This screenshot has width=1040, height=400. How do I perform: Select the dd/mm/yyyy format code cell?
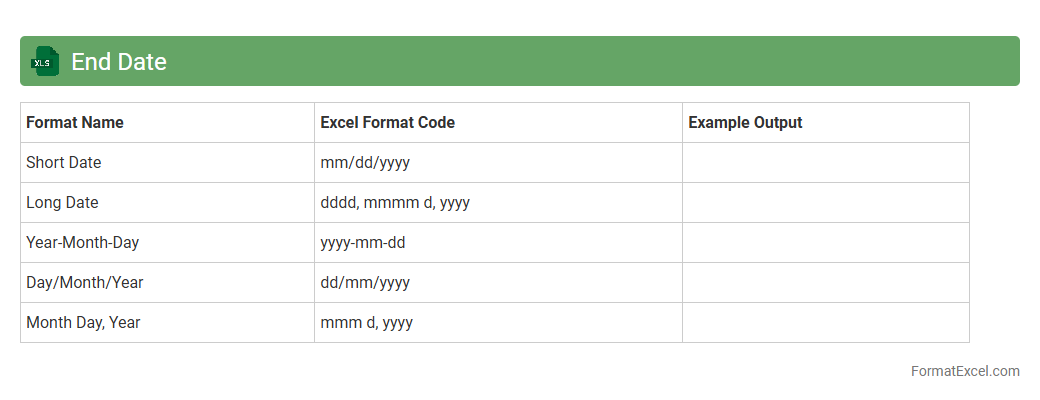365,283
